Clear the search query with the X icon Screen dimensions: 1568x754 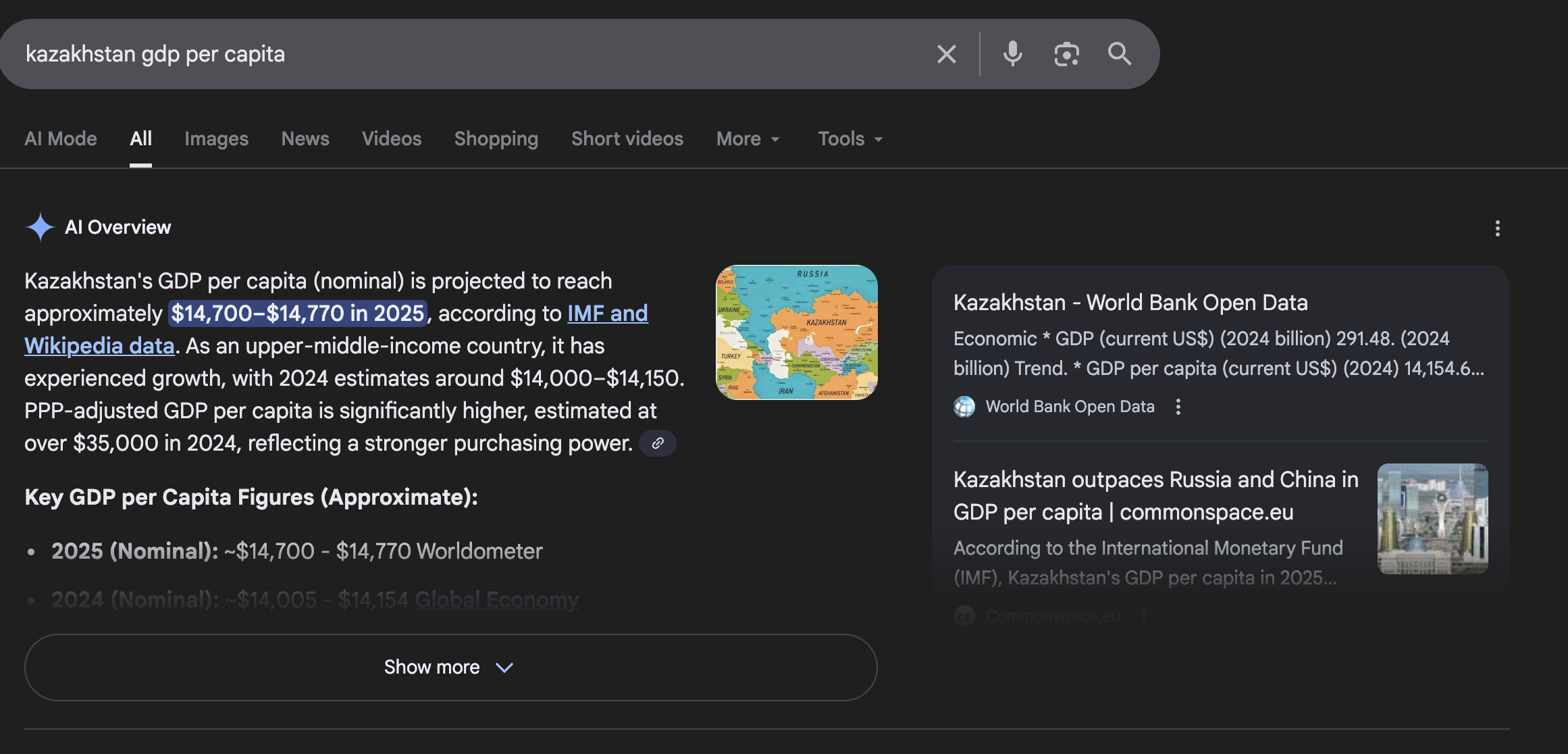pos(945,53)
